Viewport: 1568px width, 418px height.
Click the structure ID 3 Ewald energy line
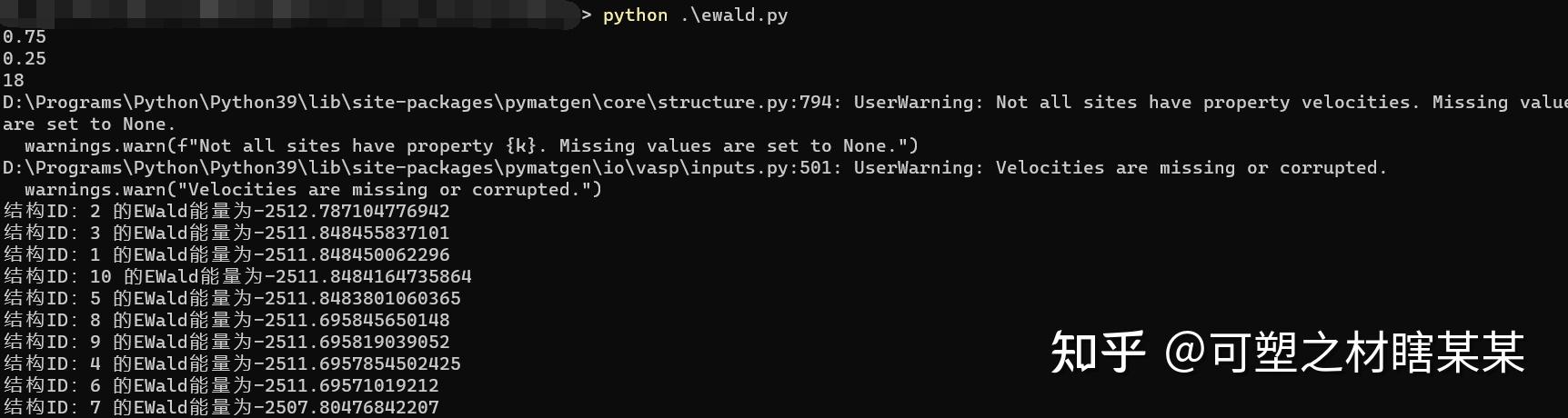(226, 233)
